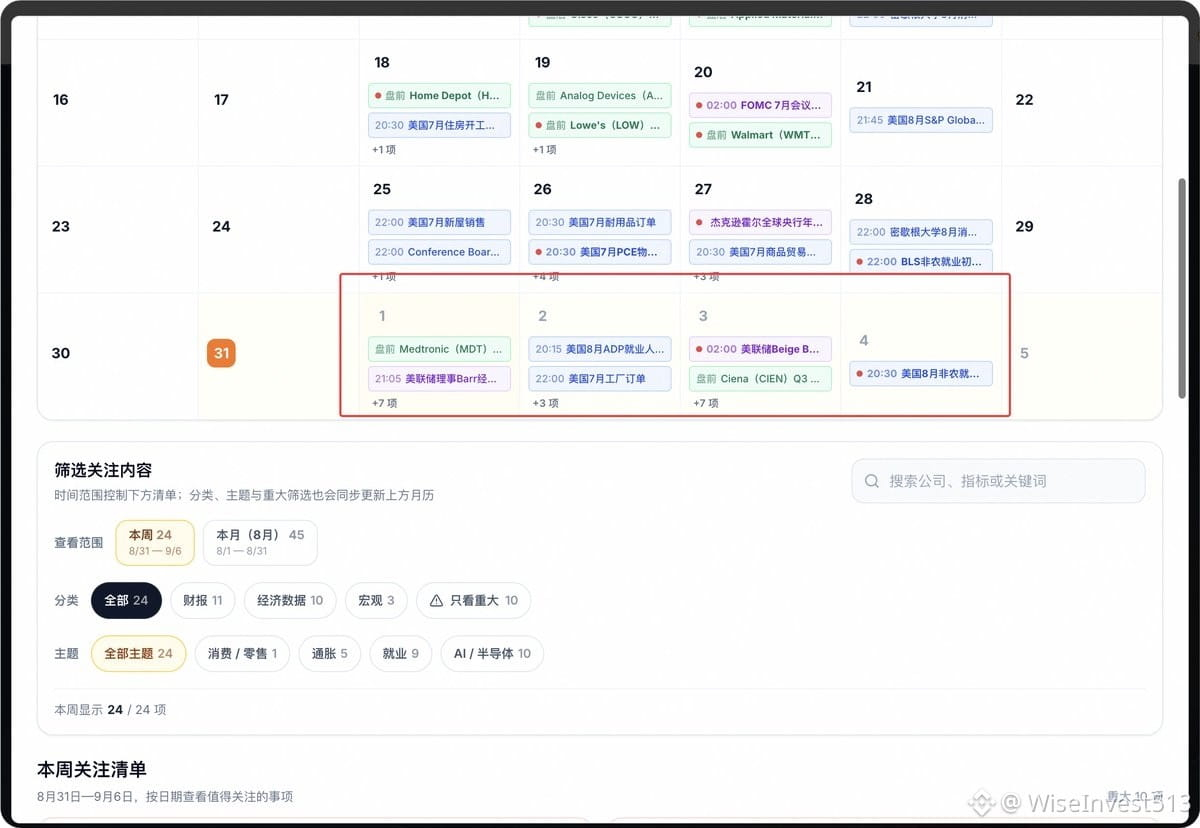Choose the AI / 半导体 10 theme
The image size is (1200, 828).
(492, 654)
